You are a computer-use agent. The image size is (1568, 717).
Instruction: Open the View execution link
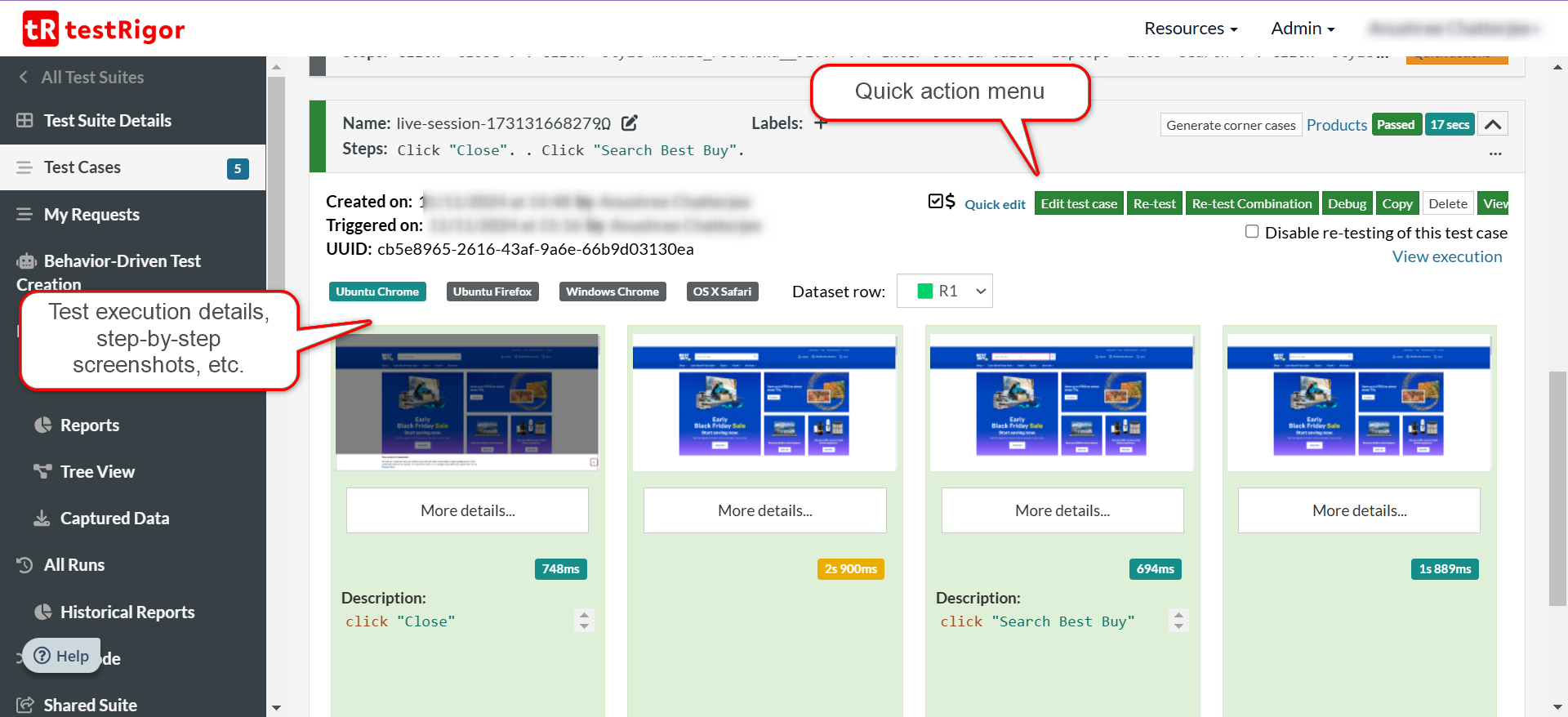pyautogui.click(x=1446, y=256)
